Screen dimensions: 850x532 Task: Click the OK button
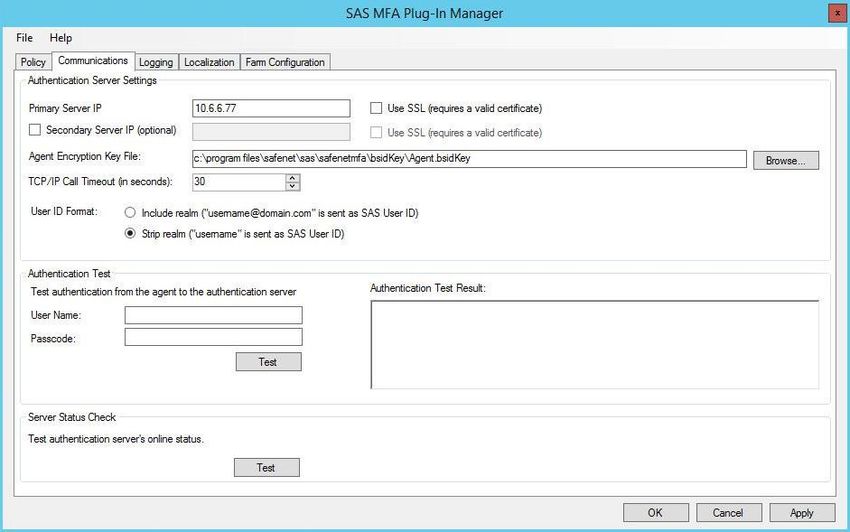point(655,512)
